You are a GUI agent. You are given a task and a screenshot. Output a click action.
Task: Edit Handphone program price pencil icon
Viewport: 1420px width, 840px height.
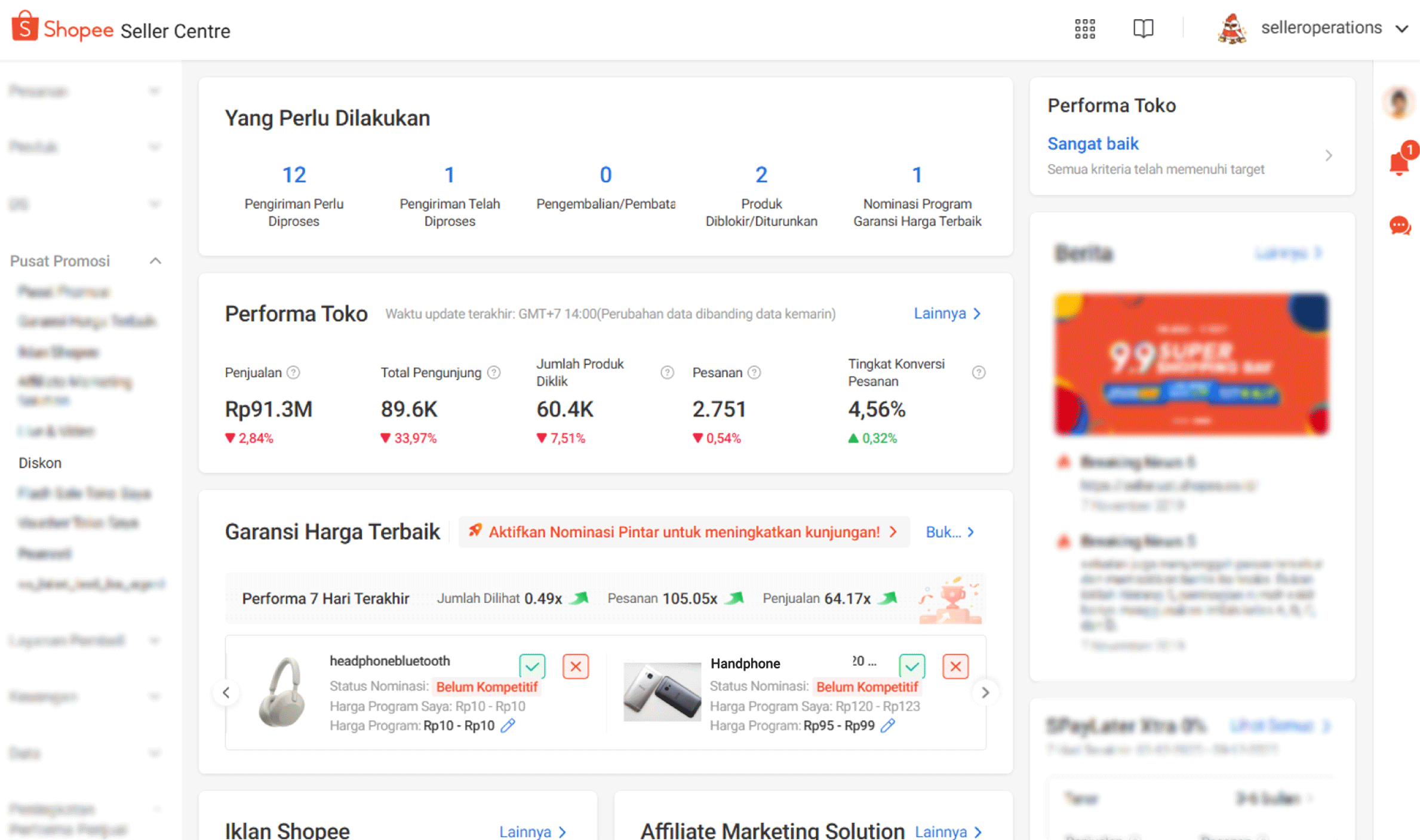[888, 726]
